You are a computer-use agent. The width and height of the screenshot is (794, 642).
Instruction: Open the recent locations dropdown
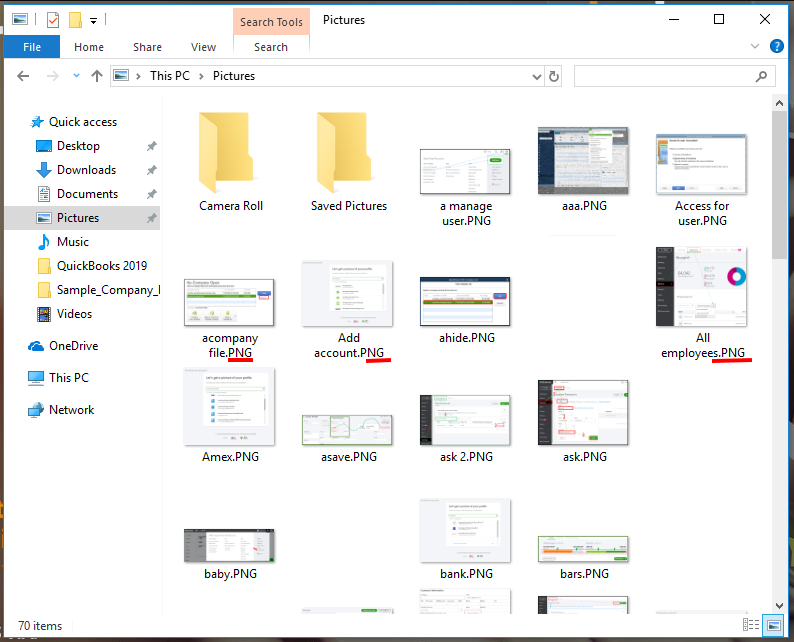click(76, 75)
